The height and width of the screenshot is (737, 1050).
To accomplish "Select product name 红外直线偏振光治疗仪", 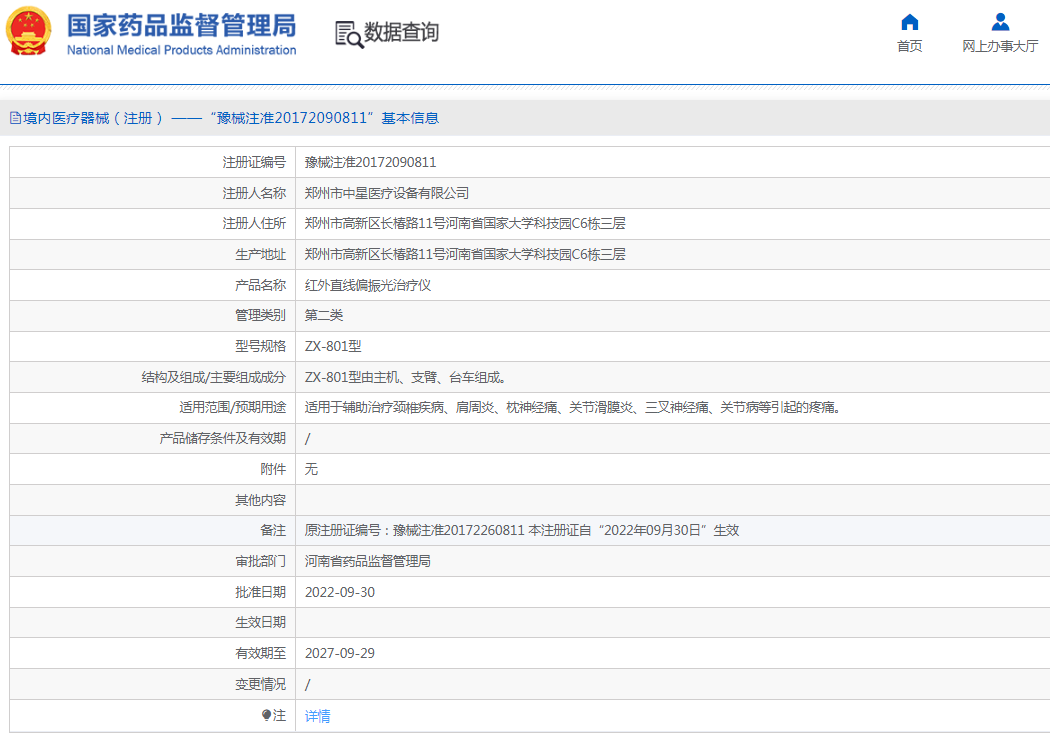I will click(x=368, y=285).
